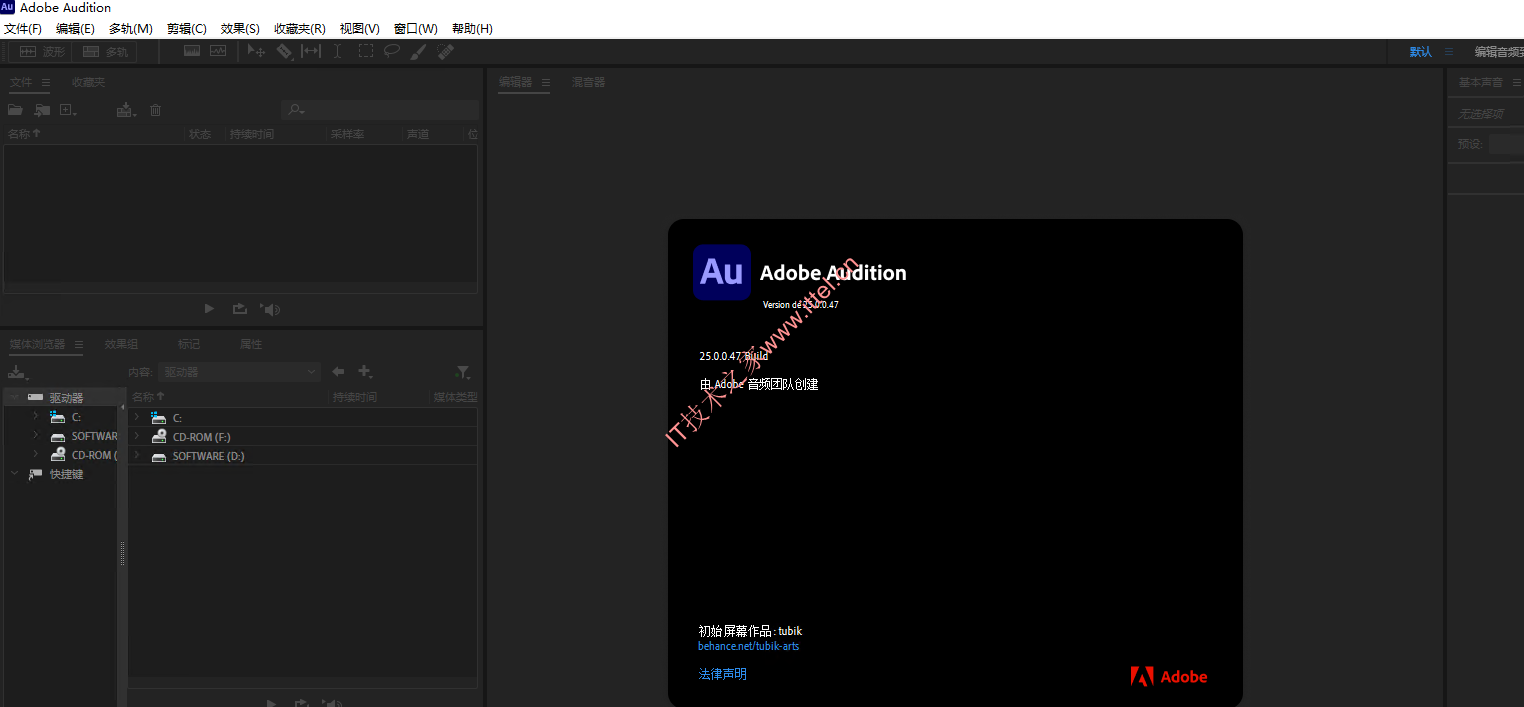1524x707 pixels.
Task: Switch to 波形 waveform view
Action: [41, 52]
